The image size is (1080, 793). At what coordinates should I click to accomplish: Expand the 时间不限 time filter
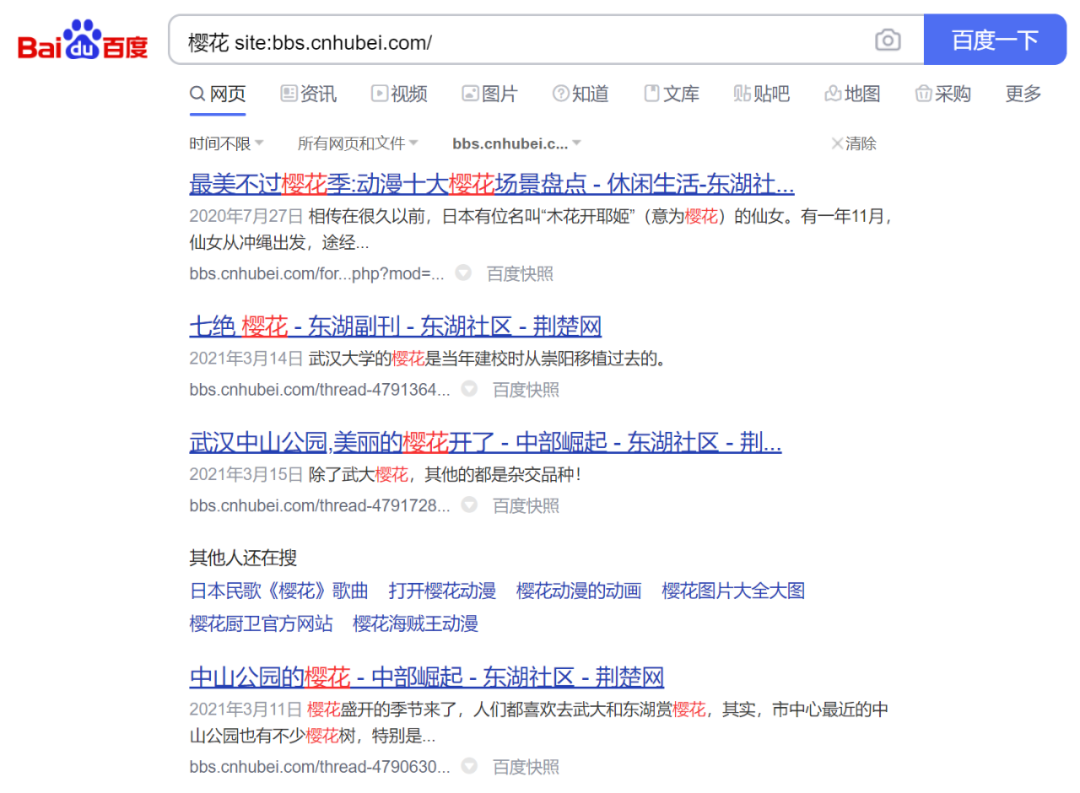227,143
